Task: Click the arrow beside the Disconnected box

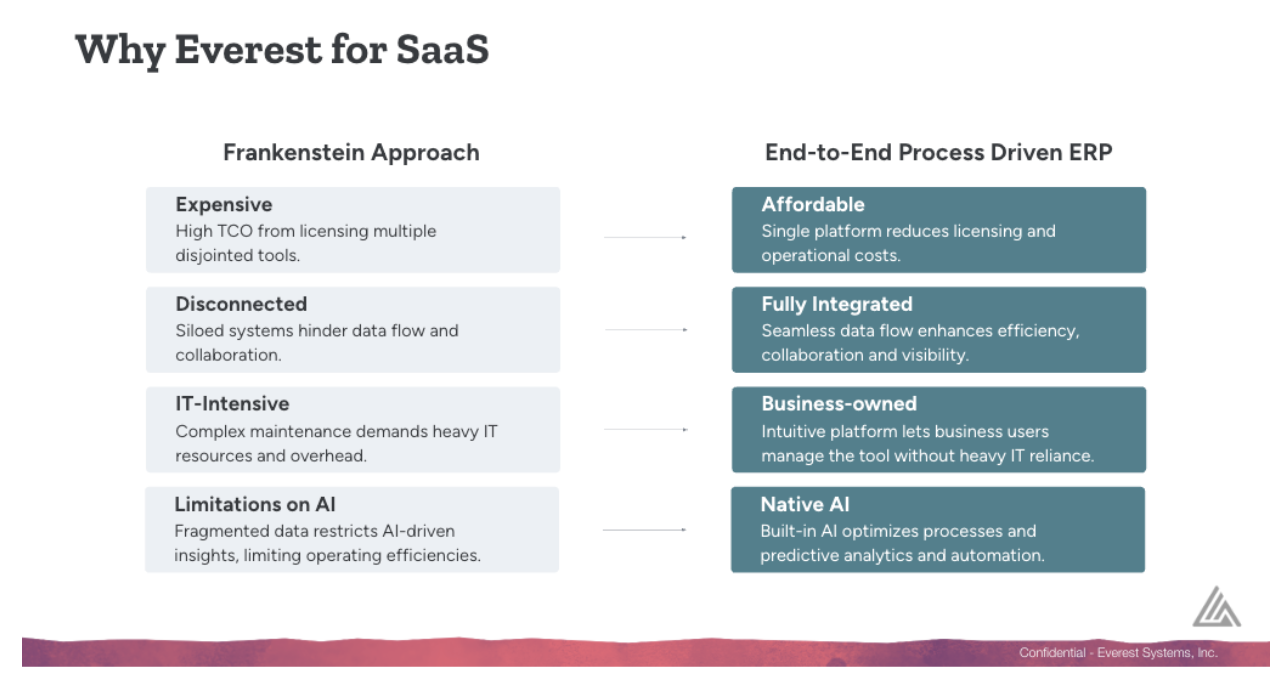Action: pos(646,329)
